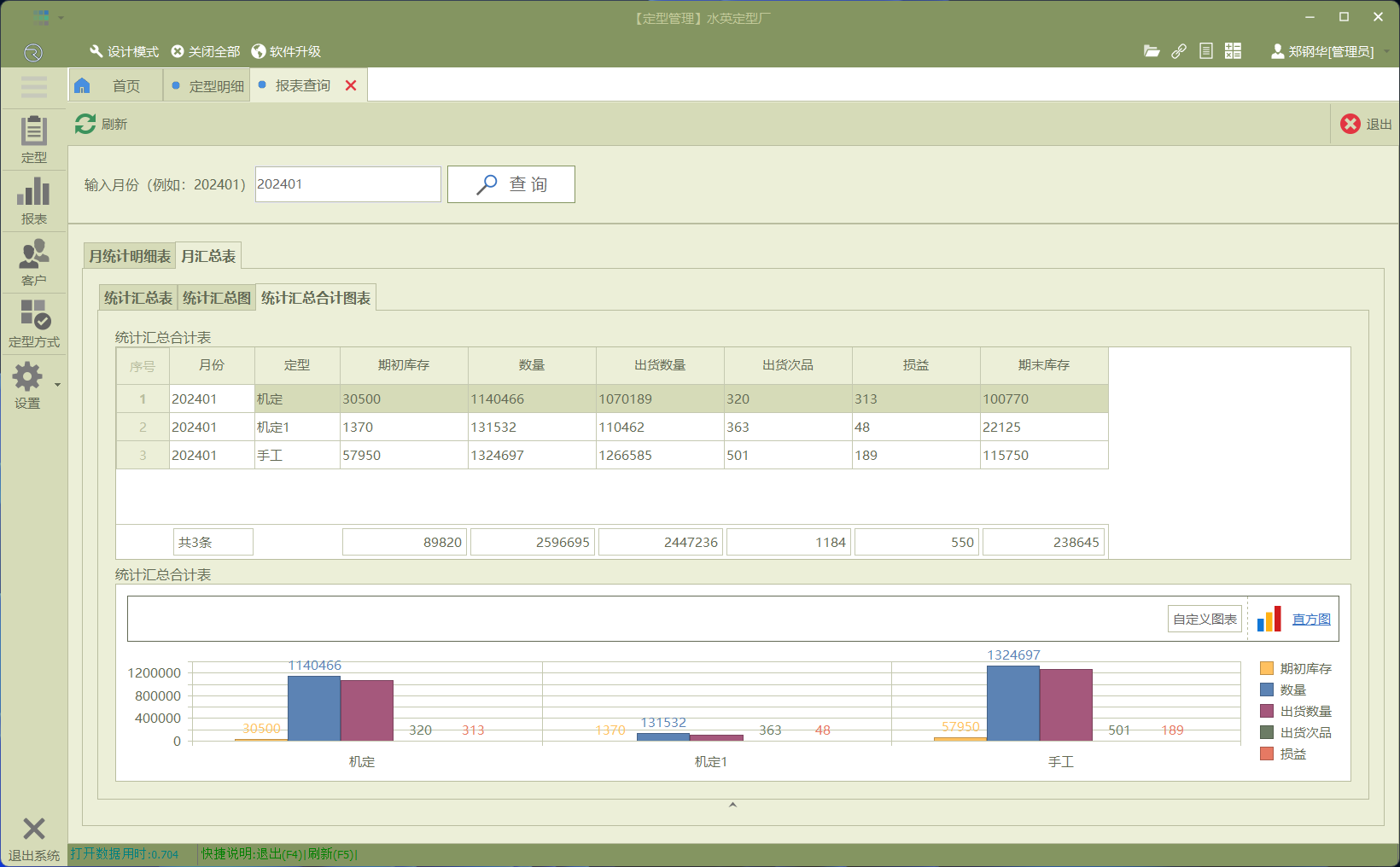1400x867 pixels.
Task: Collapse panel with the up arrow below chart
Action: click(x=732, y=805)
